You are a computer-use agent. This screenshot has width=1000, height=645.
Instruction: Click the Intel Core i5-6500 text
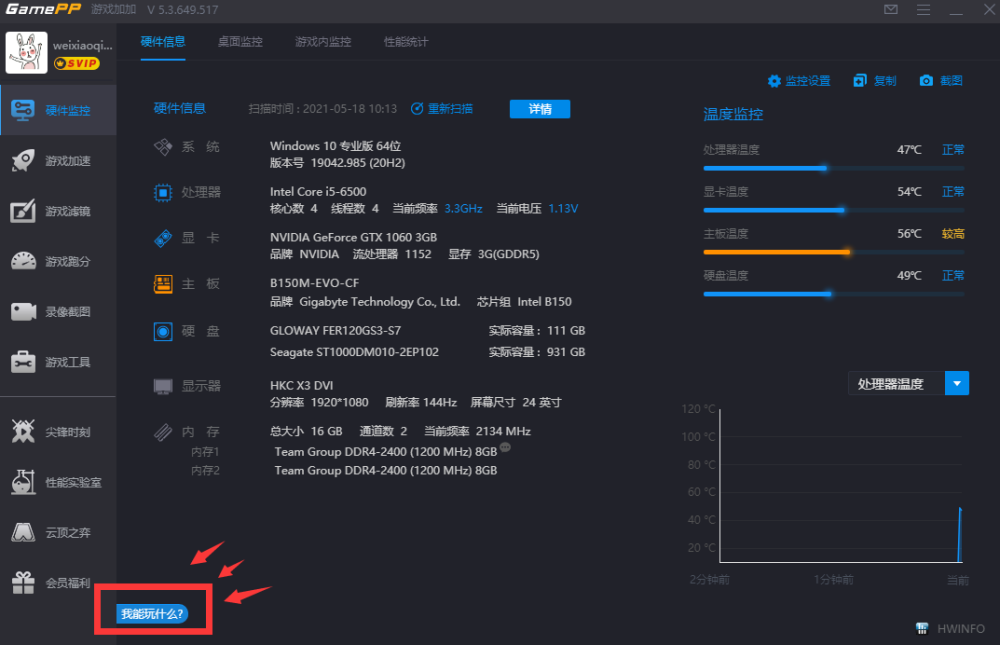click(318, 191)
